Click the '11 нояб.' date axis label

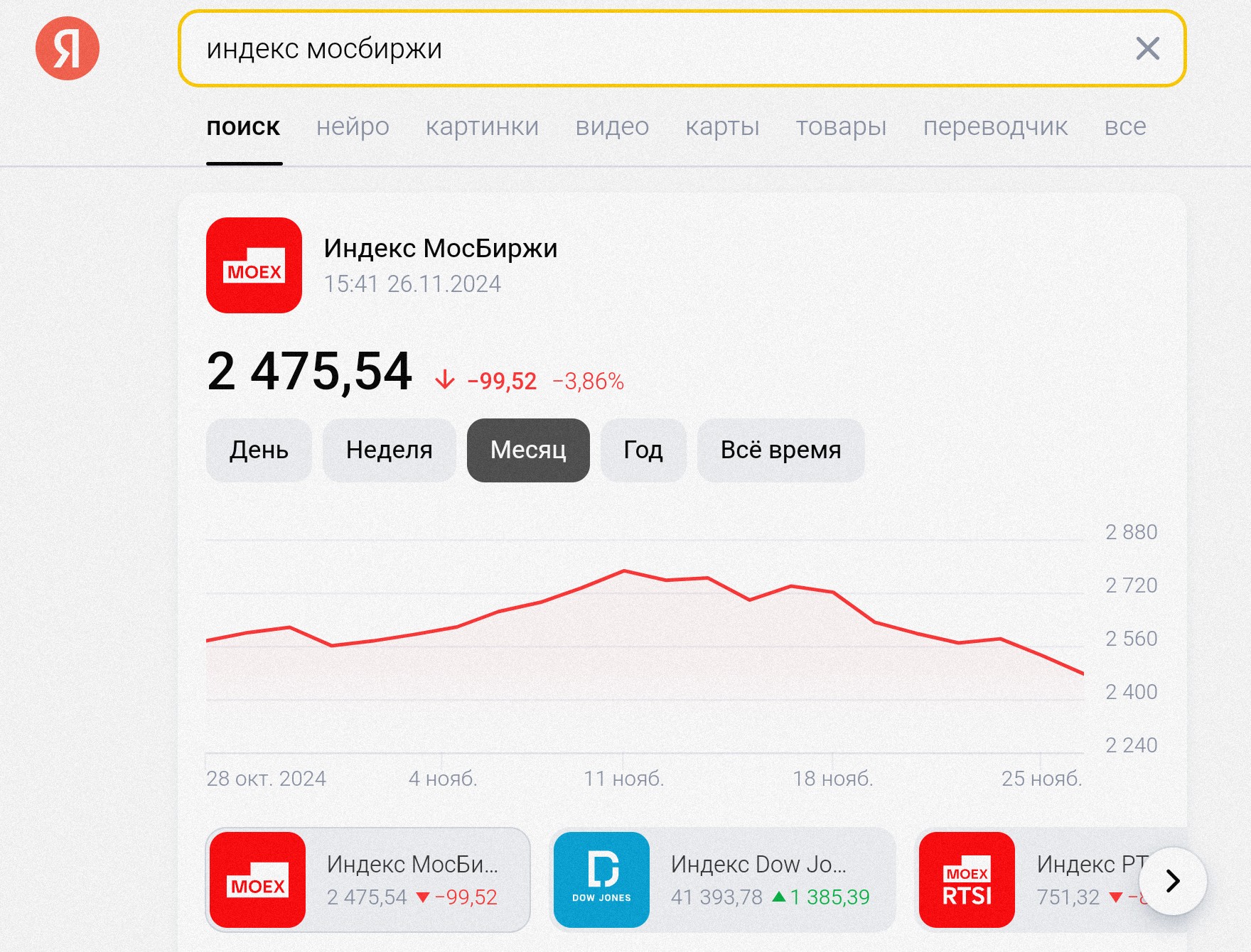point(624,779)
